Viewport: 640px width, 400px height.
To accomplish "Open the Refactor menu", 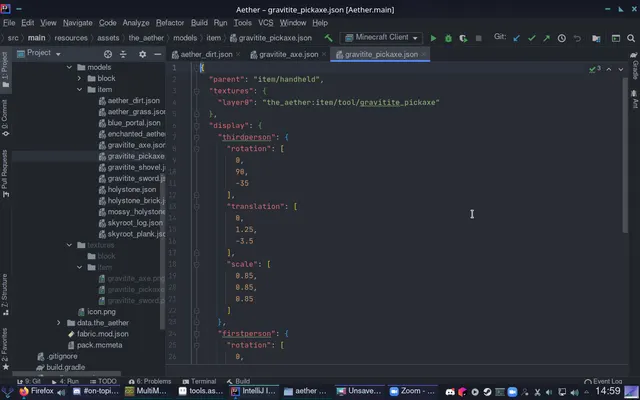I will point(170,23).
